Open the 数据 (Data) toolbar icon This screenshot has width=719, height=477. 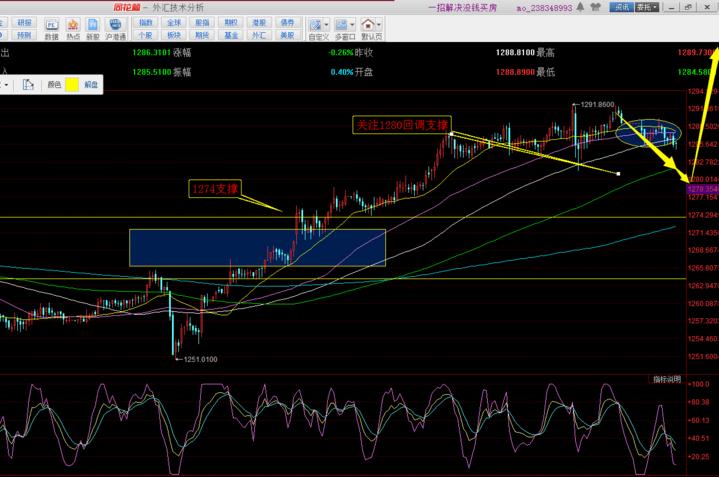pyautogui.click(x=51, y=29)
